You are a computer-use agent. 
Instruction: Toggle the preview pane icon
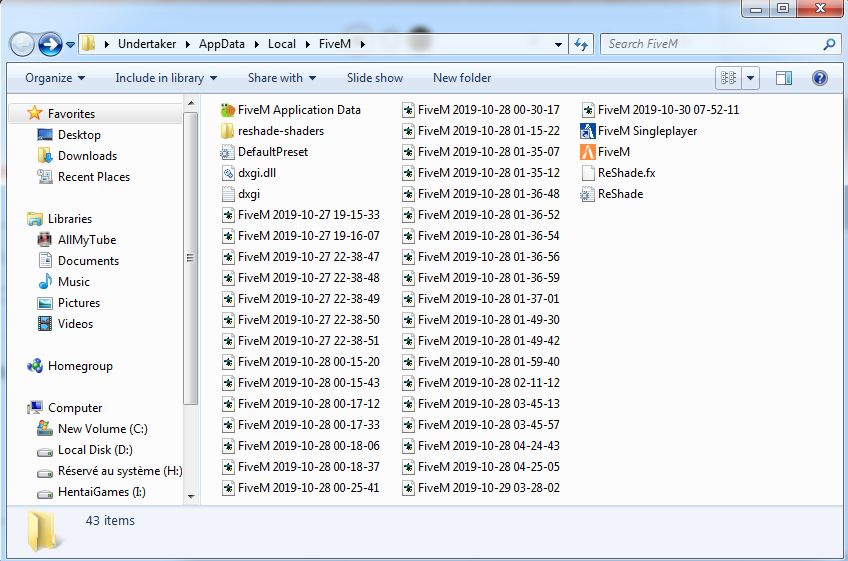[784, 78]
